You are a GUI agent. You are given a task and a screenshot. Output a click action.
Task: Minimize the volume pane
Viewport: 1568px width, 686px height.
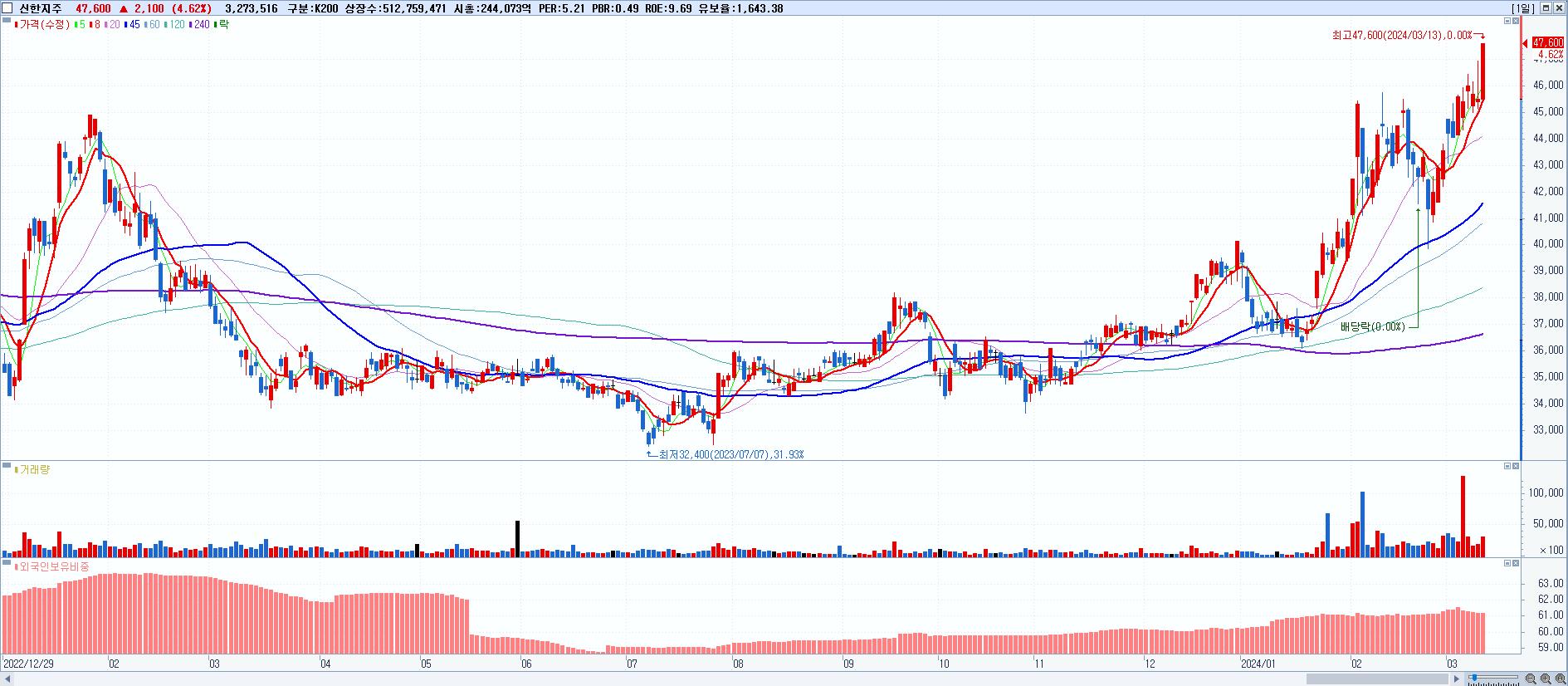coord(1507,466)
